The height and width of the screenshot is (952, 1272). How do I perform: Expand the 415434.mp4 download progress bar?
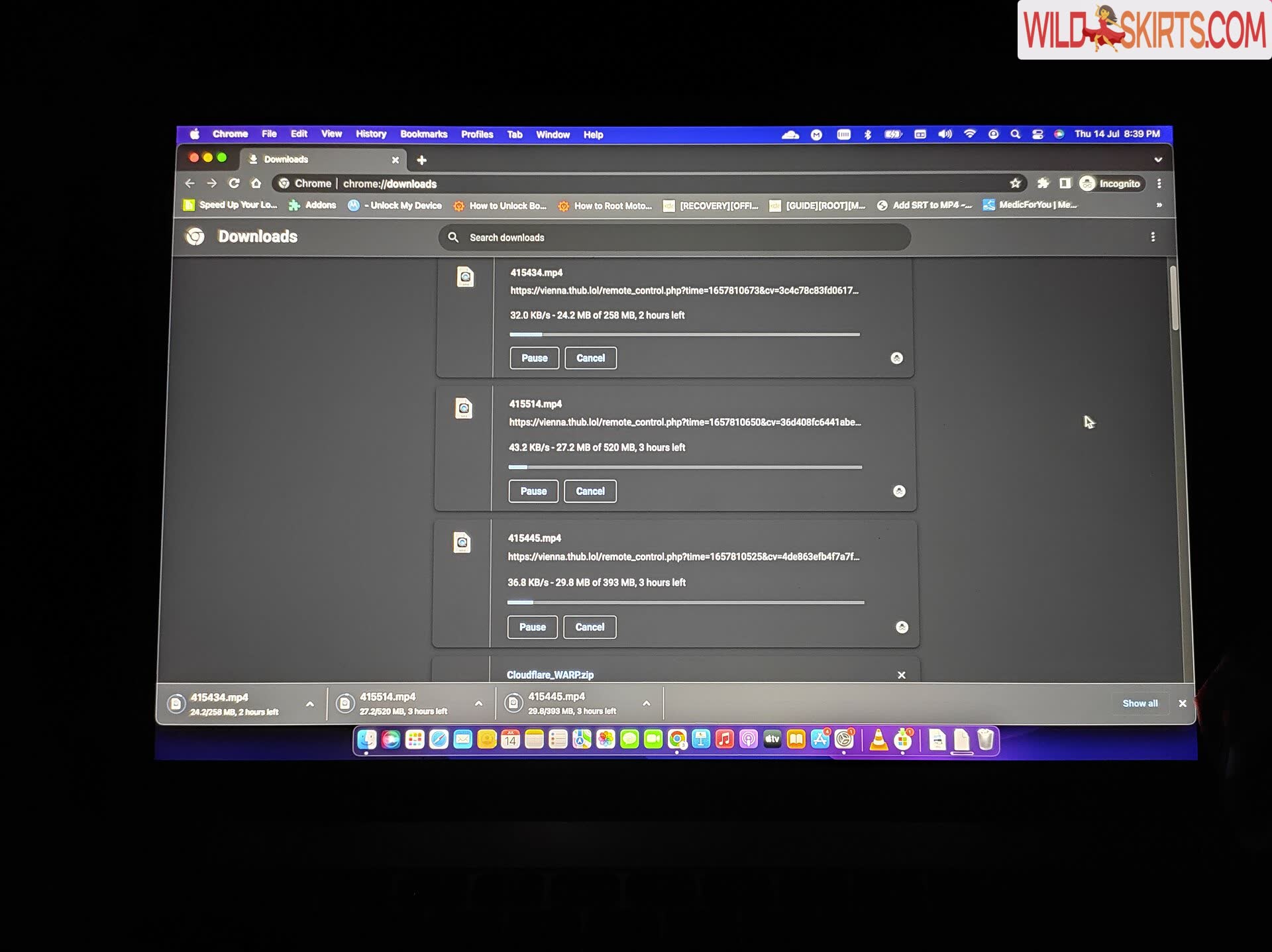pos(309,703)
